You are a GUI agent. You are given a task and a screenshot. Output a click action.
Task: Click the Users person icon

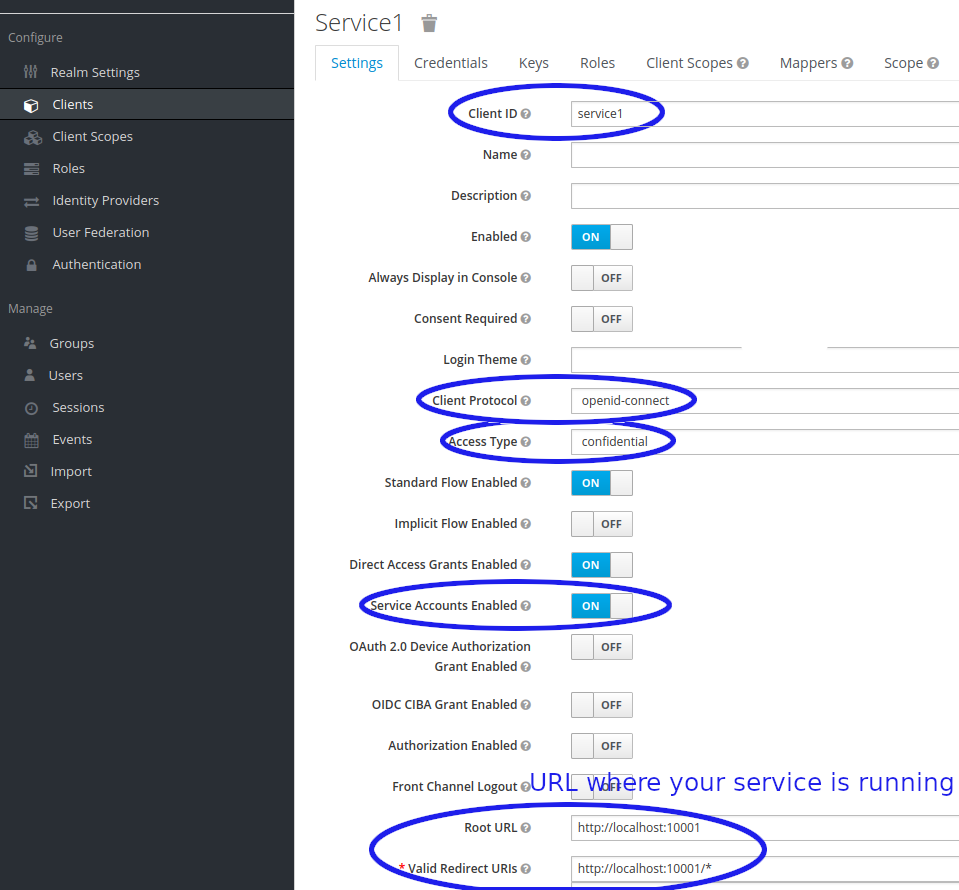(29, 375)
